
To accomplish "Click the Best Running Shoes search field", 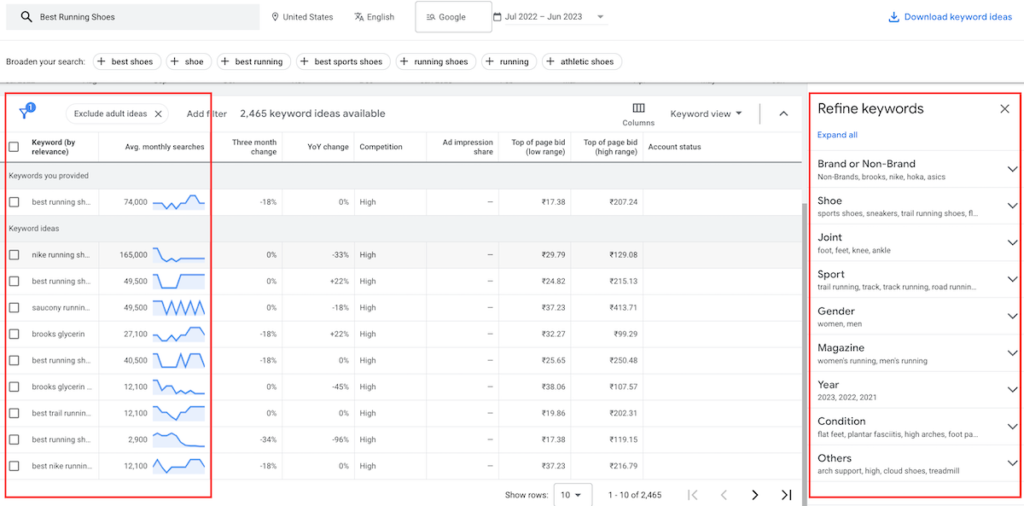I will pos(133,17).
